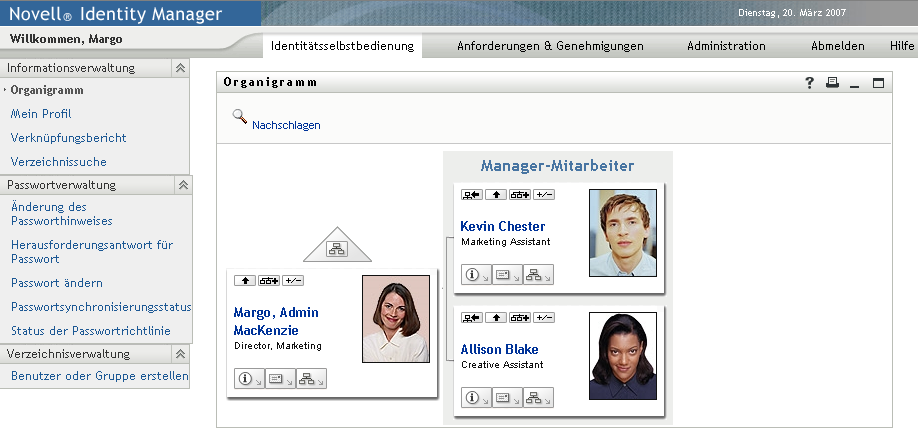Toggle the +/- expand button on Allison Blake's card
The height and width of the screenshot is (428, 918).
click(x=544, y=318)
